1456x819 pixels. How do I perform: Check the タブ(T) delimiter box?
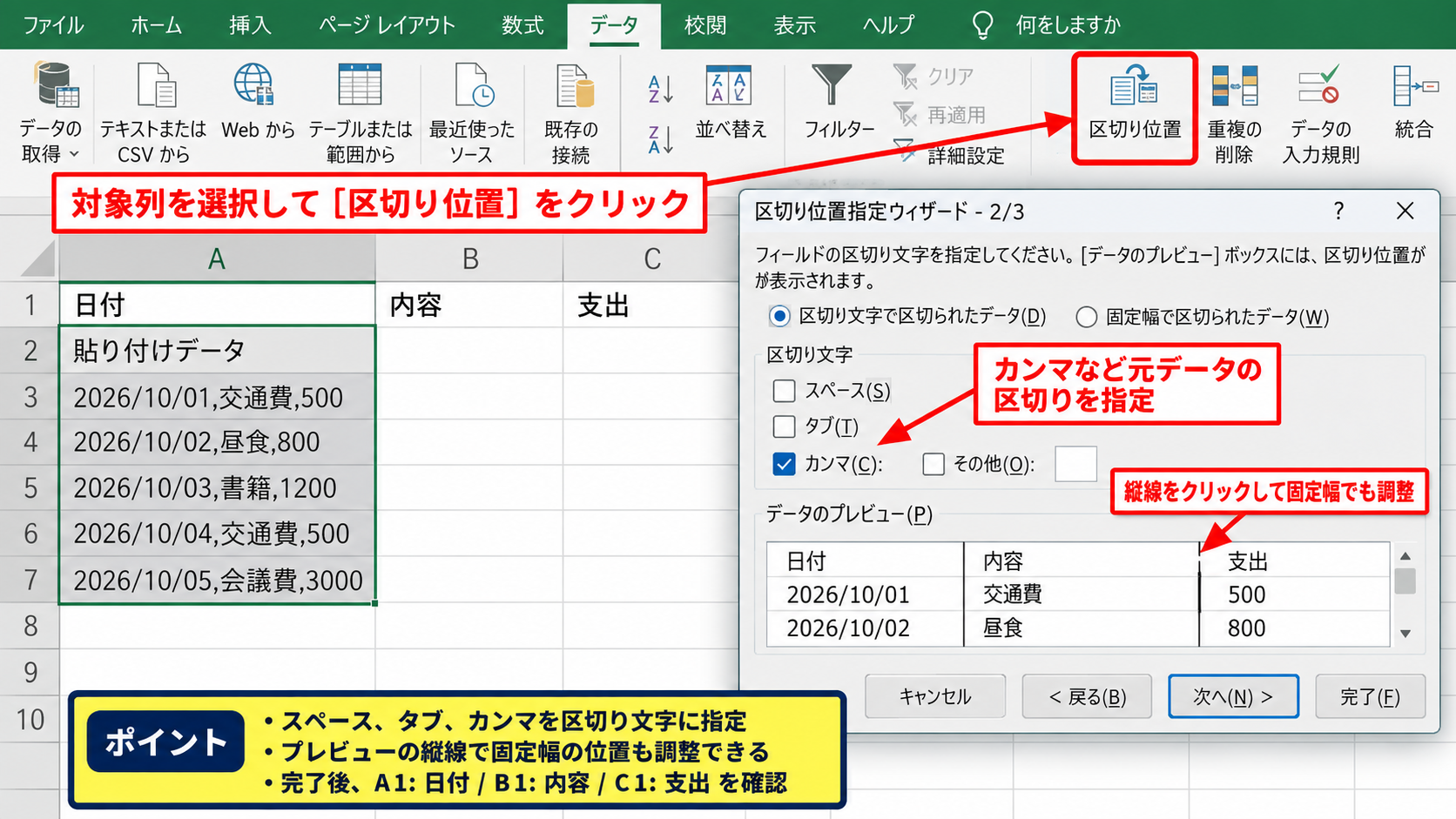point(784,426)
